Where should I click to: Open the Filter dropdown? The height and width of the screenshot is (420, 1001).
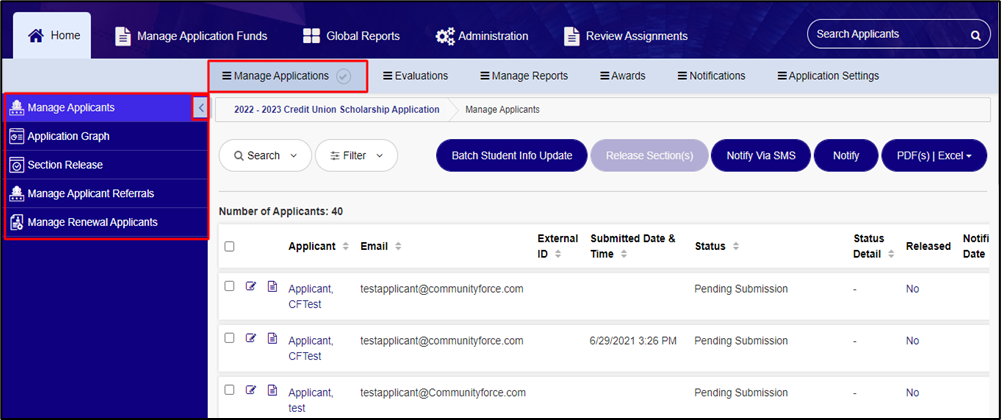click(x=356, y=156)
